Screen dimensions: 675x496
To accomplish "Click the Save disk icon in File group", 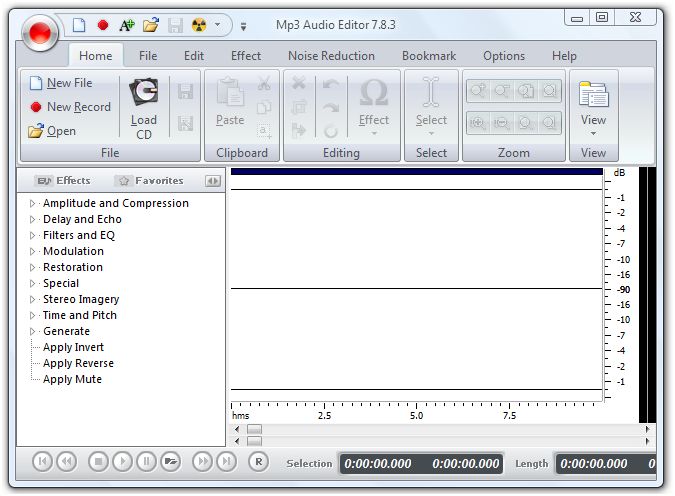I will (x=186, y=91).
